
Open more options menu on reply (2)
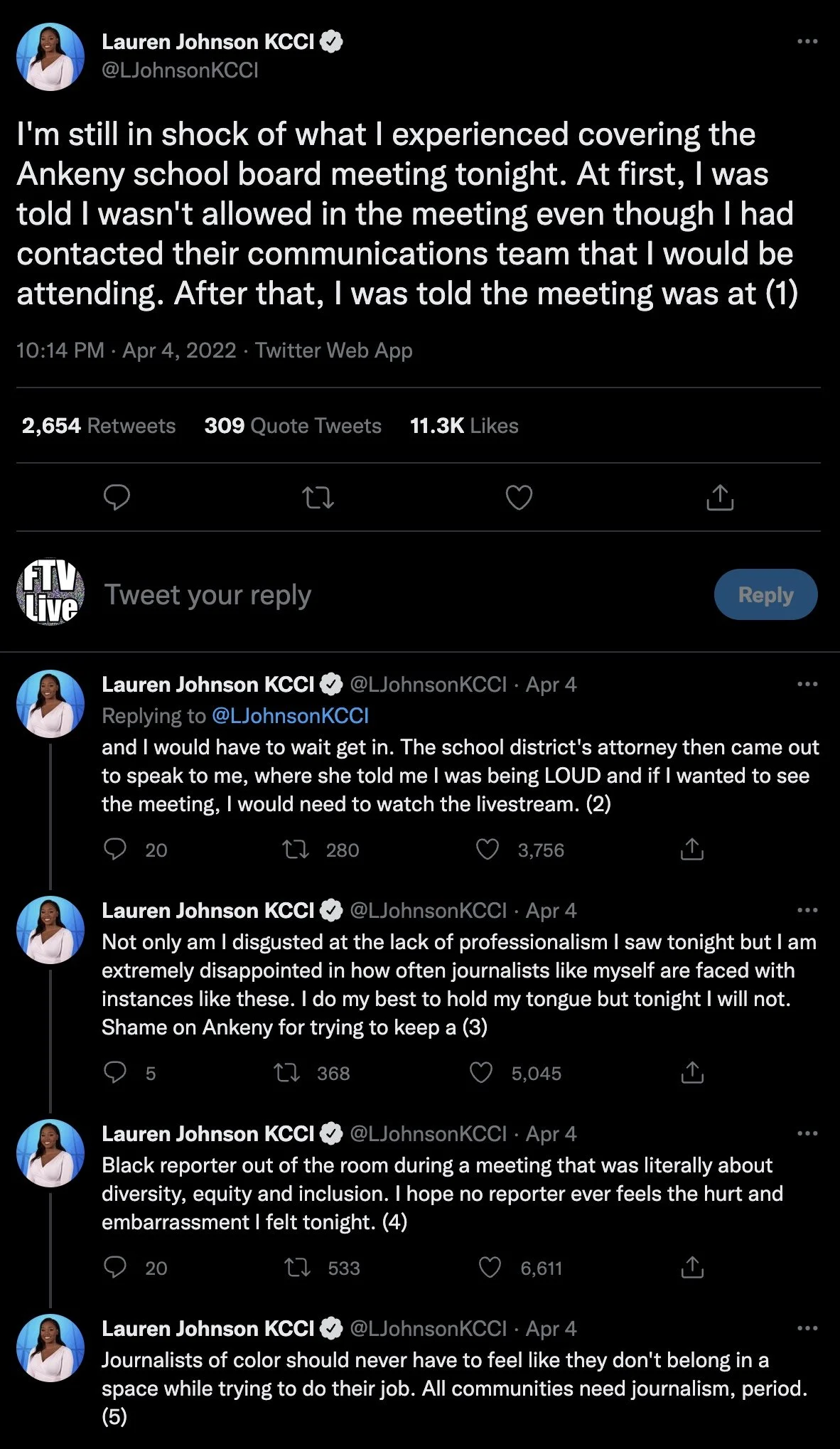(x=807, y=685)
